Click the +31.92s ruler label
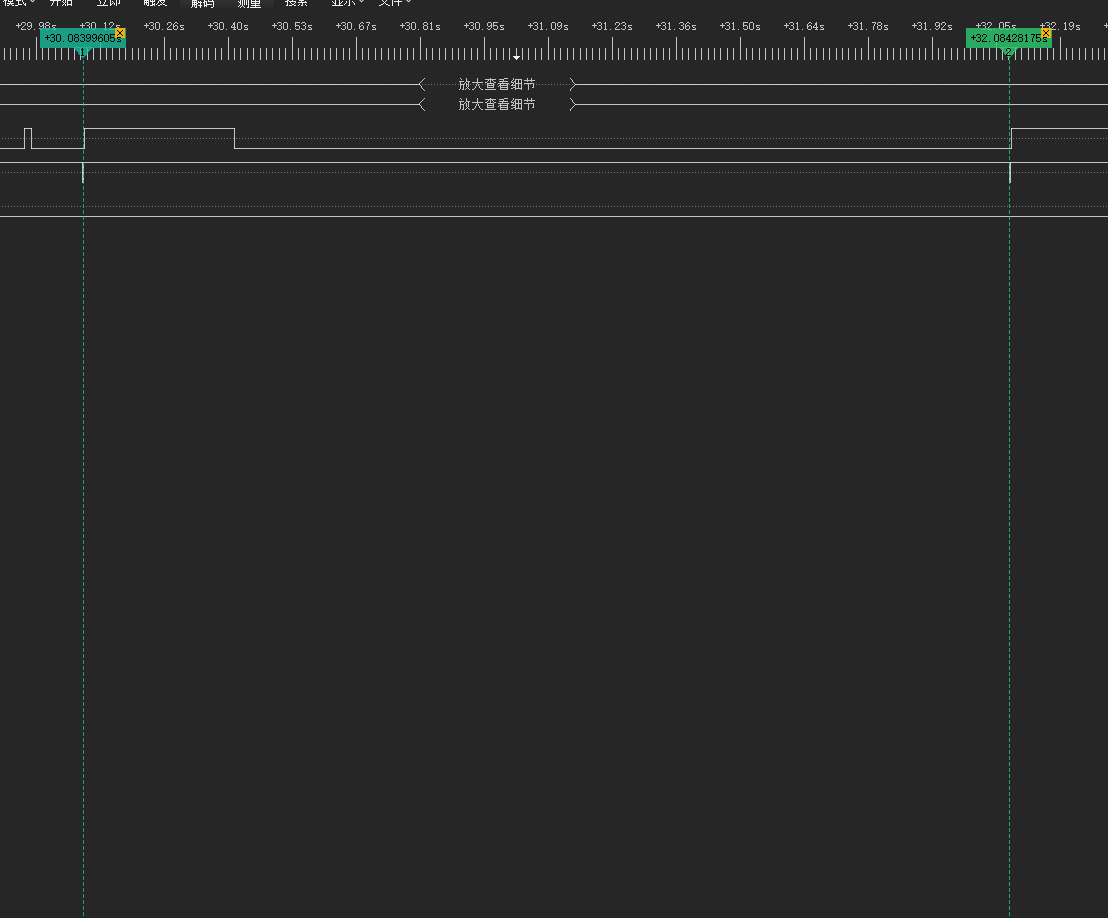Image resolution: width=1108 pixels, height=918 pixels. coord(932,26)
